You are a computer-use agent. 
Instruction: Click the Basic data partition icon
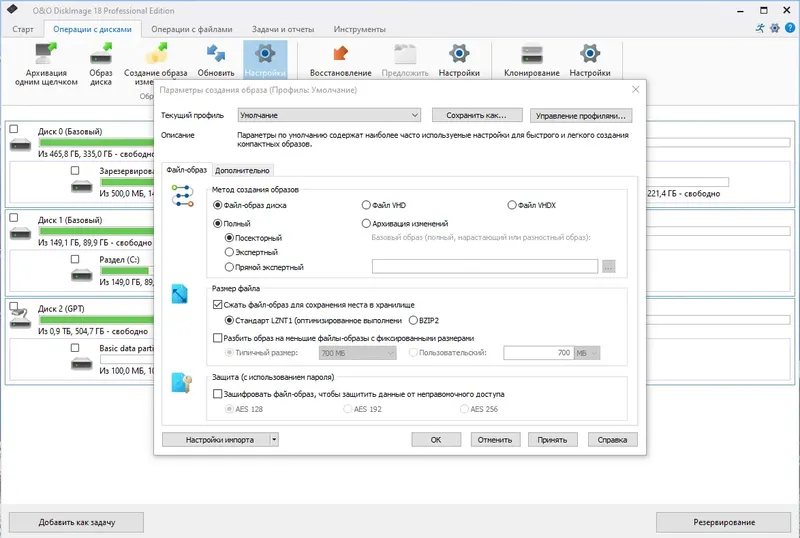(x=82, y=364)
